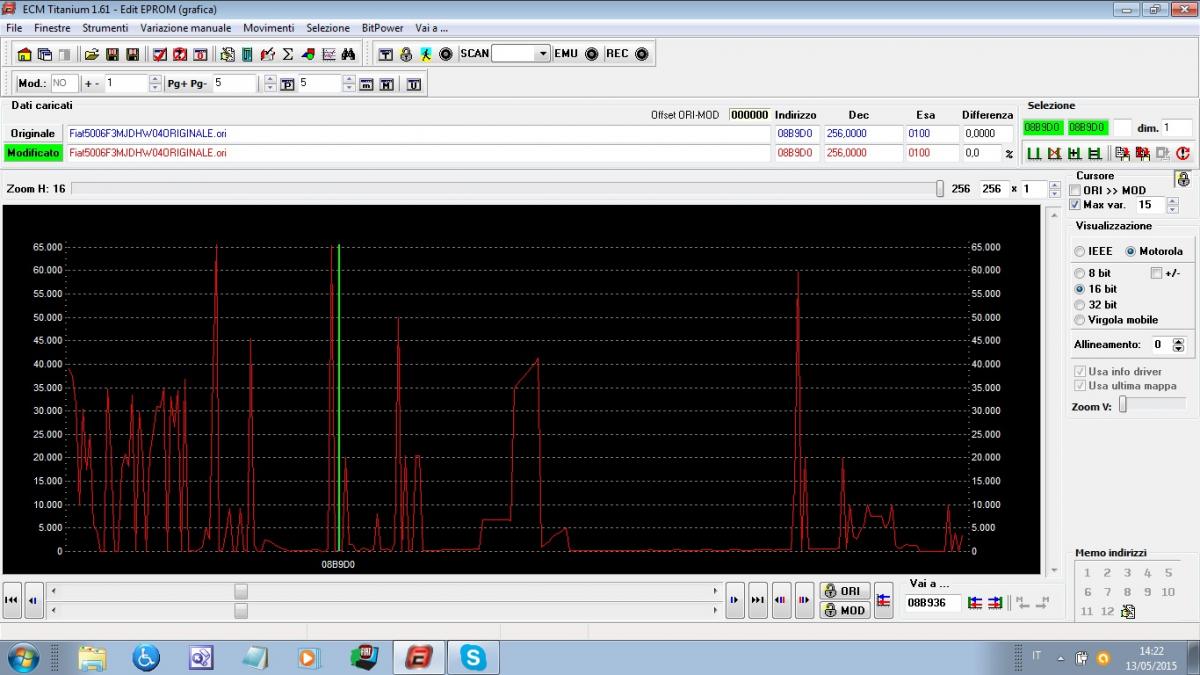This screenshot has height=675, width=1200.
Task: Open the File menu
Action: (14, 28)
